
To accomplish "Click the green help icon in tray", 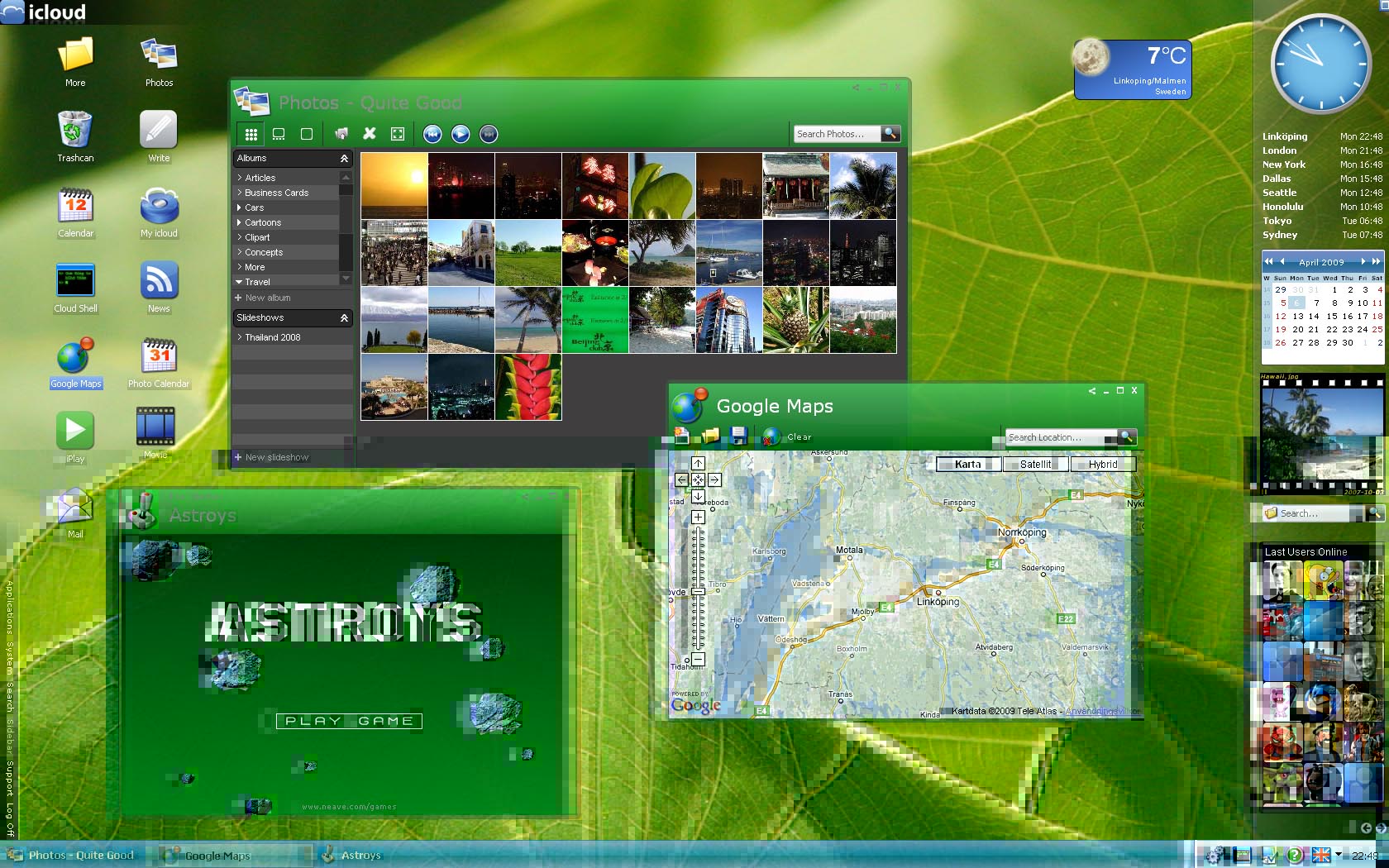I will [x=1295, y=856].
